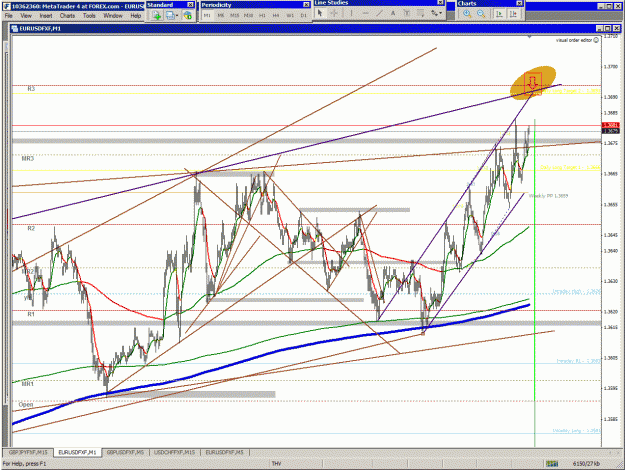Image resolution: width=625 pixels, height=470 pixels.
Task: Click the THV profile name in status bar
Action: [x=276, y=464]
